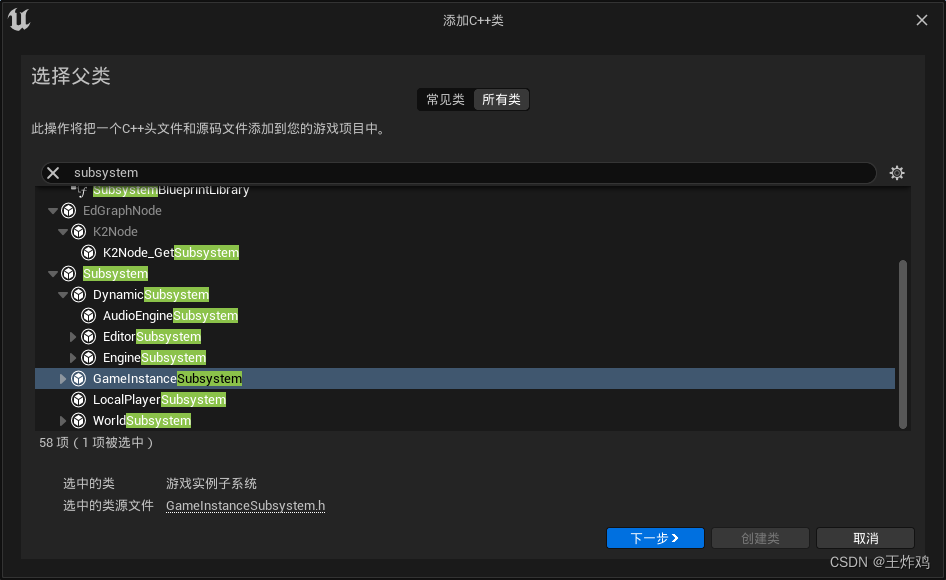Collapse the Subsystem tree node
The height and width of the screenshot is (580, 946).
pos(52,273)
